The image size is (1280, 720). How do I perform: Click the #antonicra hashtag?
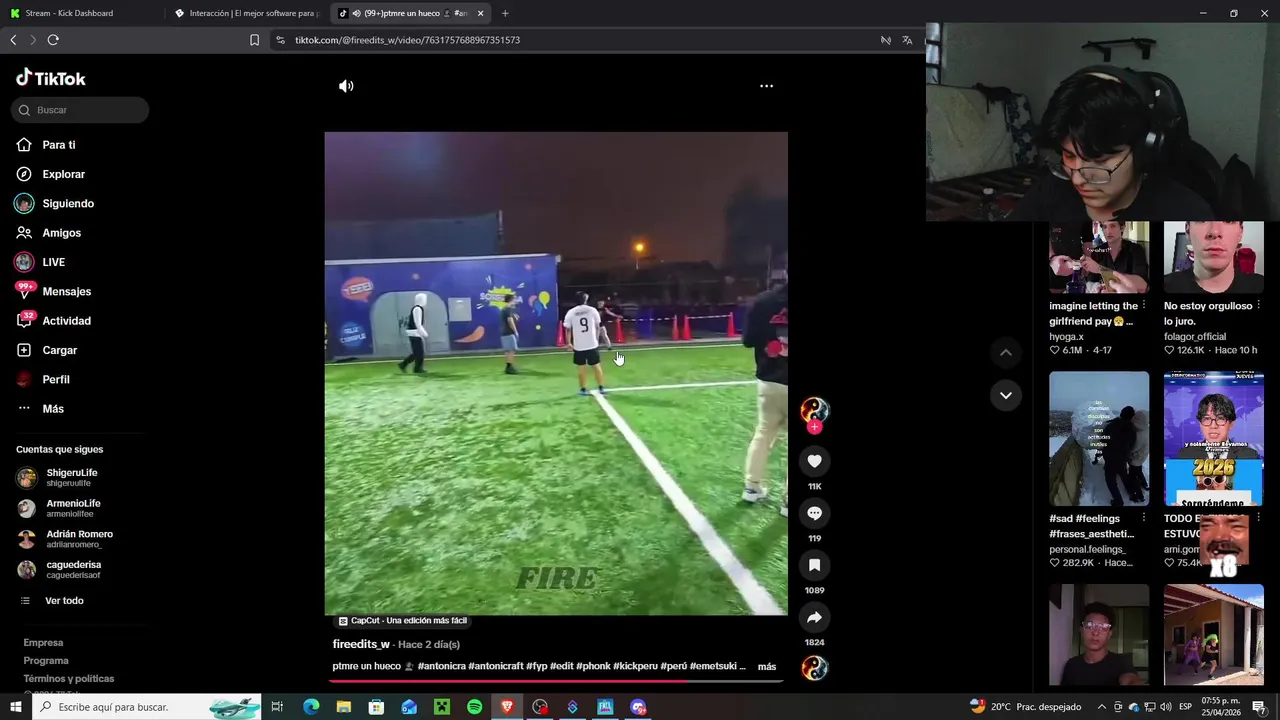pos(441,666)
